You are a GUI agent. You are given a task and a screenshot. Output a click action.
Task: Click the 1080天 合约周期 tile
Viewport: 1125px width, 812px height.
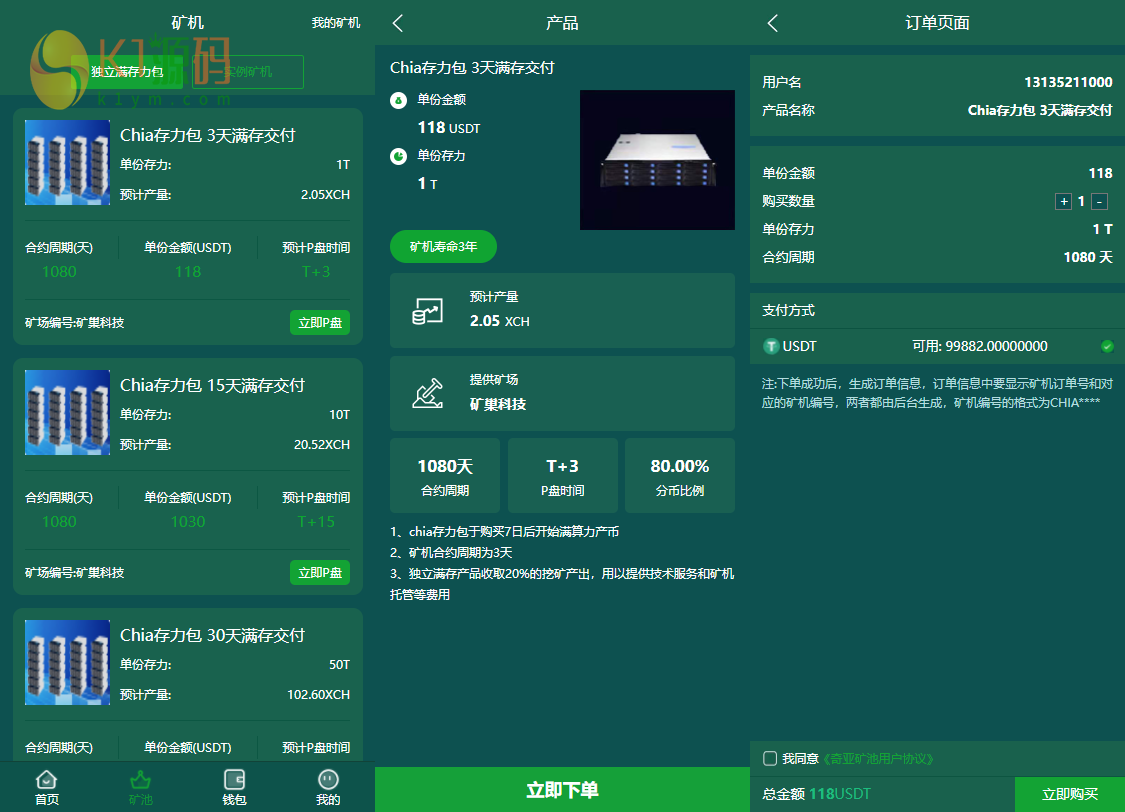click(445, 476)
